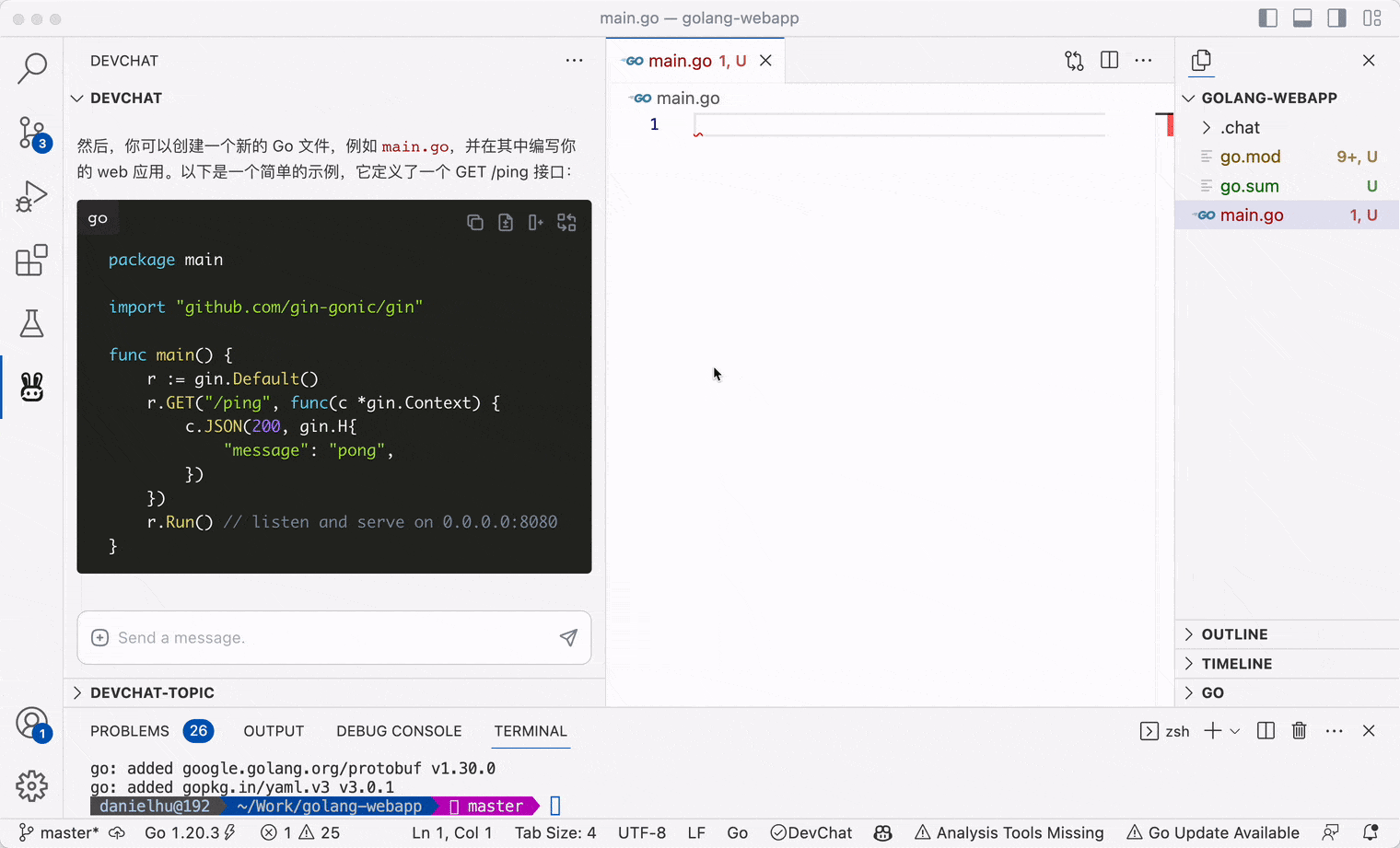Copy the code block to clipboard

(x=475, y=222)
